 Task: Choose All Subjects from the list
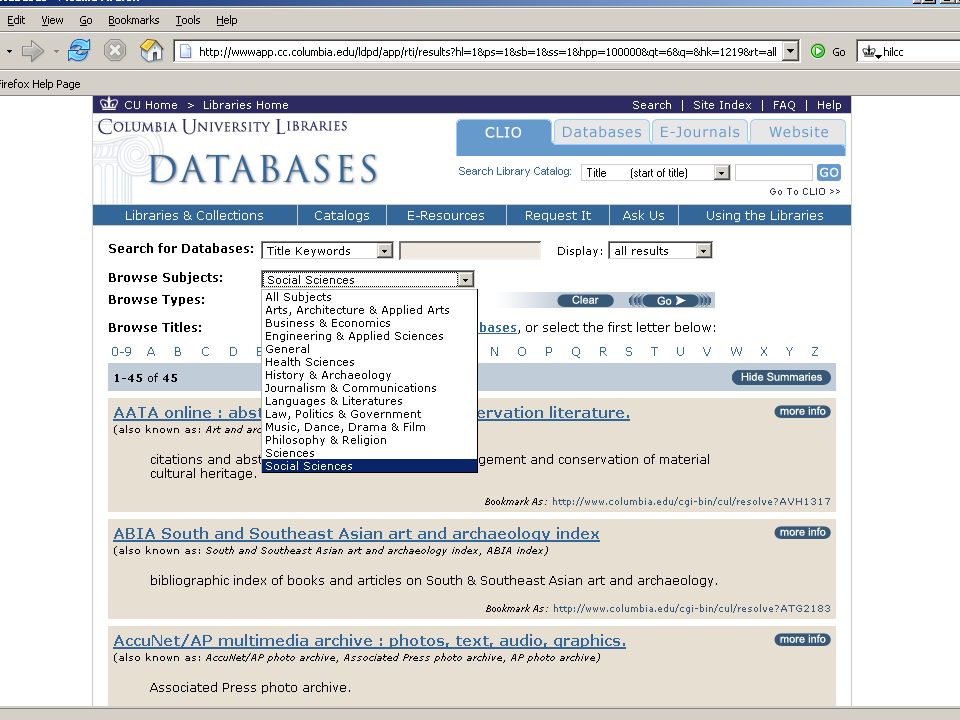369,297
